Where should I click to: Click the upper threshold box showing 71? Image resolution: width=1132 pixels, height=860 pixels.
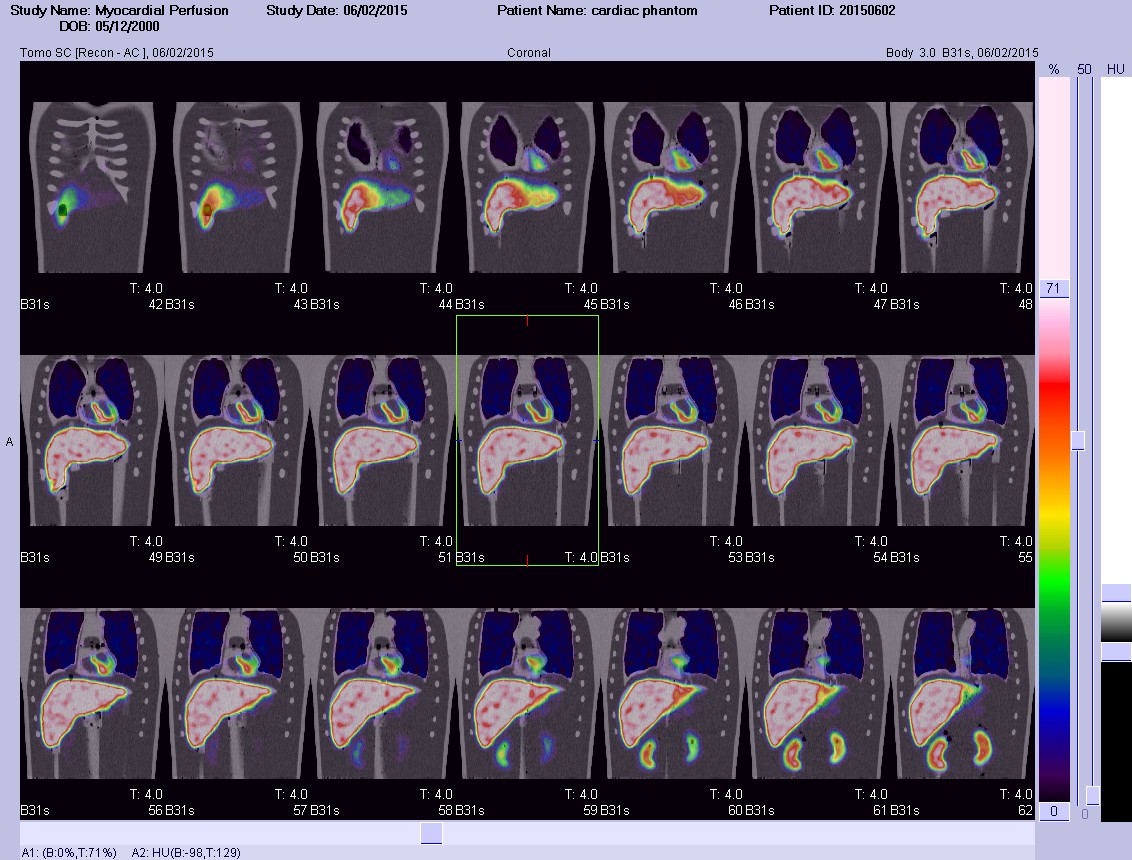pyautogui.click(x=1053, y=288)
